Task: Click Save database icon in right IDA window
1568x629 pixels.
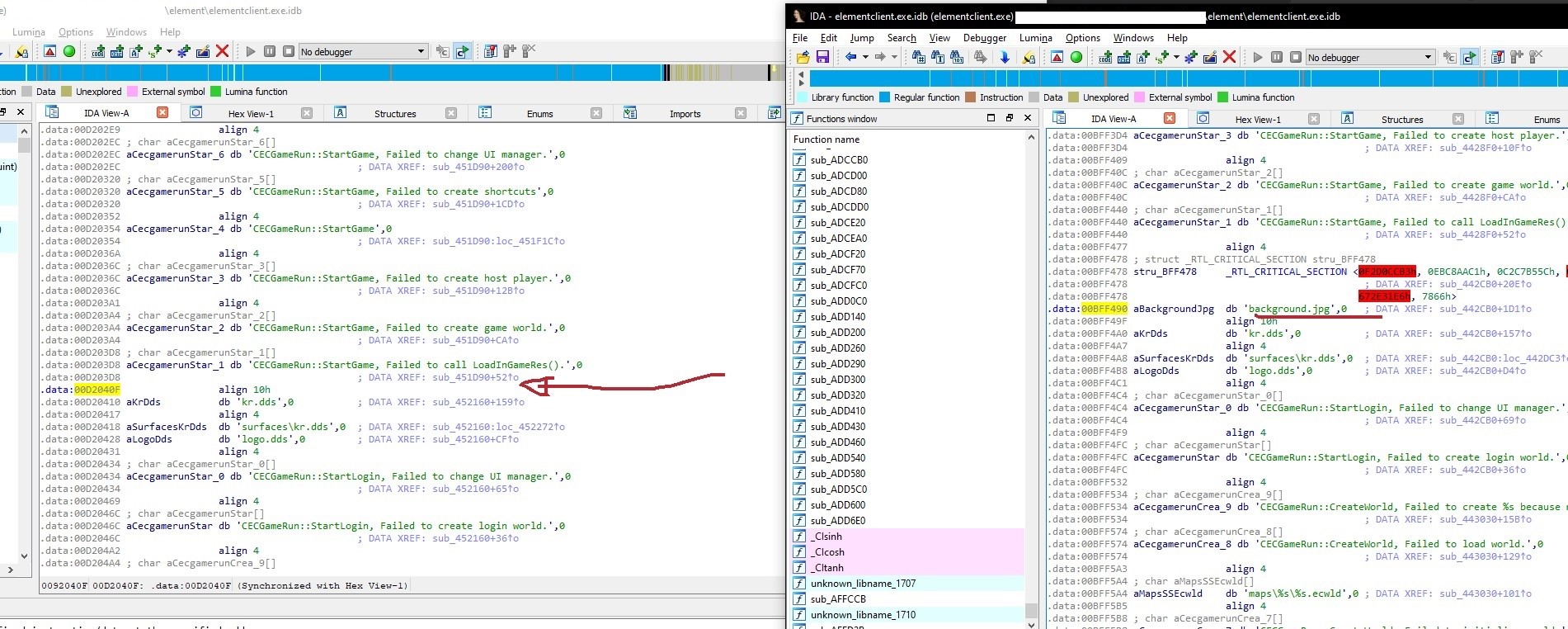Action: [x=822, y=57]
